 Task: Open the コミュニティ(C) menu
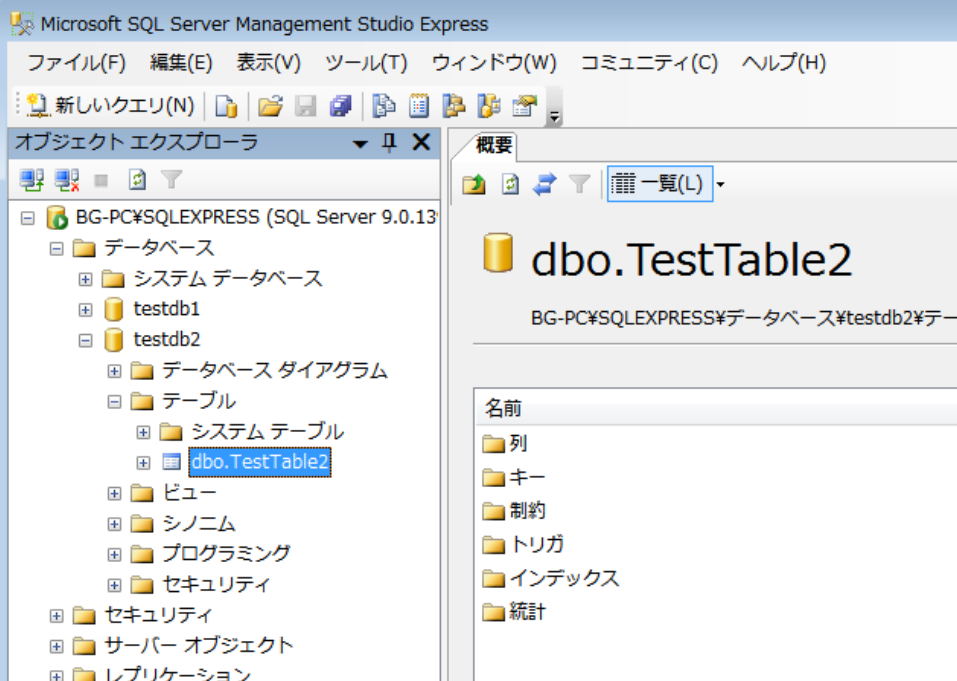pos(649,62)
